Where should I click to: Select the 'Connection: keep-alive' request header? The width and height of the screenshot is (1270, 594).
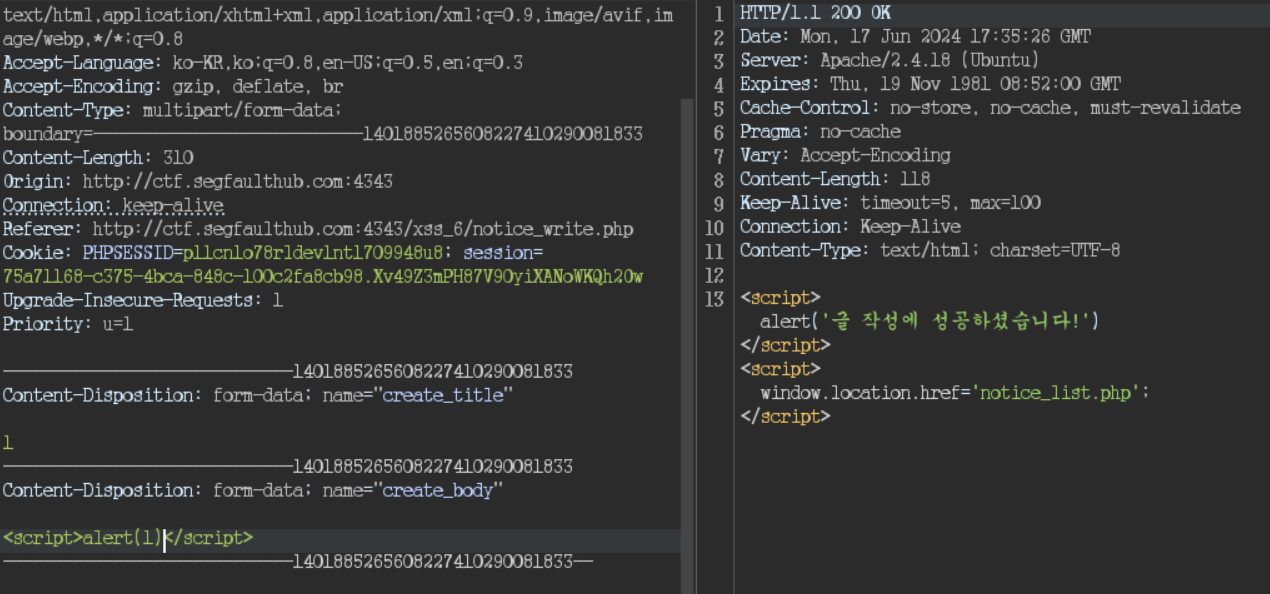[113, 206]
